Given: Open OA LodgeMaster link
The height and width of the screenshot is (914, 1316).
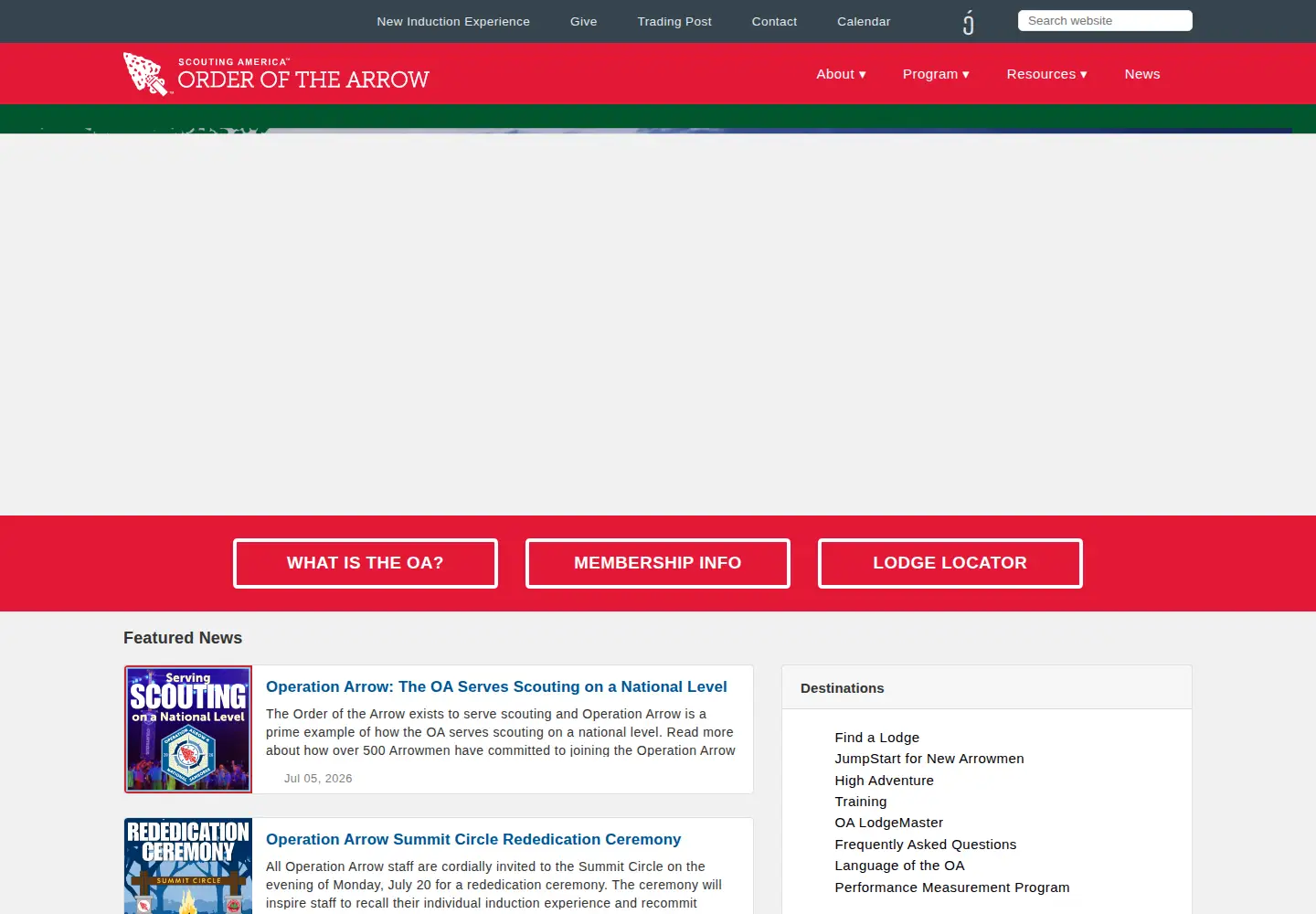Looking at the screenshot, I should [888, 823].
